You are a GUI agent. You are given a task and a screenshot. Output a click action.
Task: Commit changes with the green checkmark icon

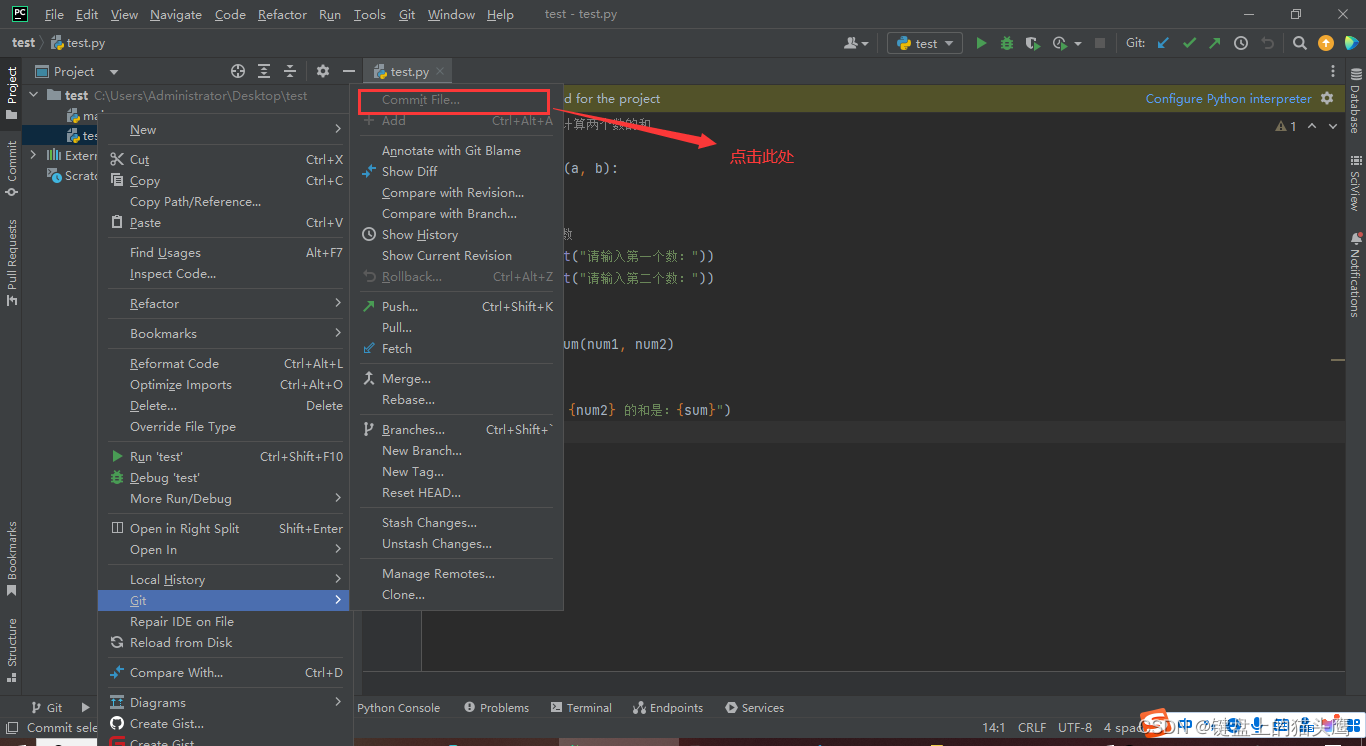1188,43
